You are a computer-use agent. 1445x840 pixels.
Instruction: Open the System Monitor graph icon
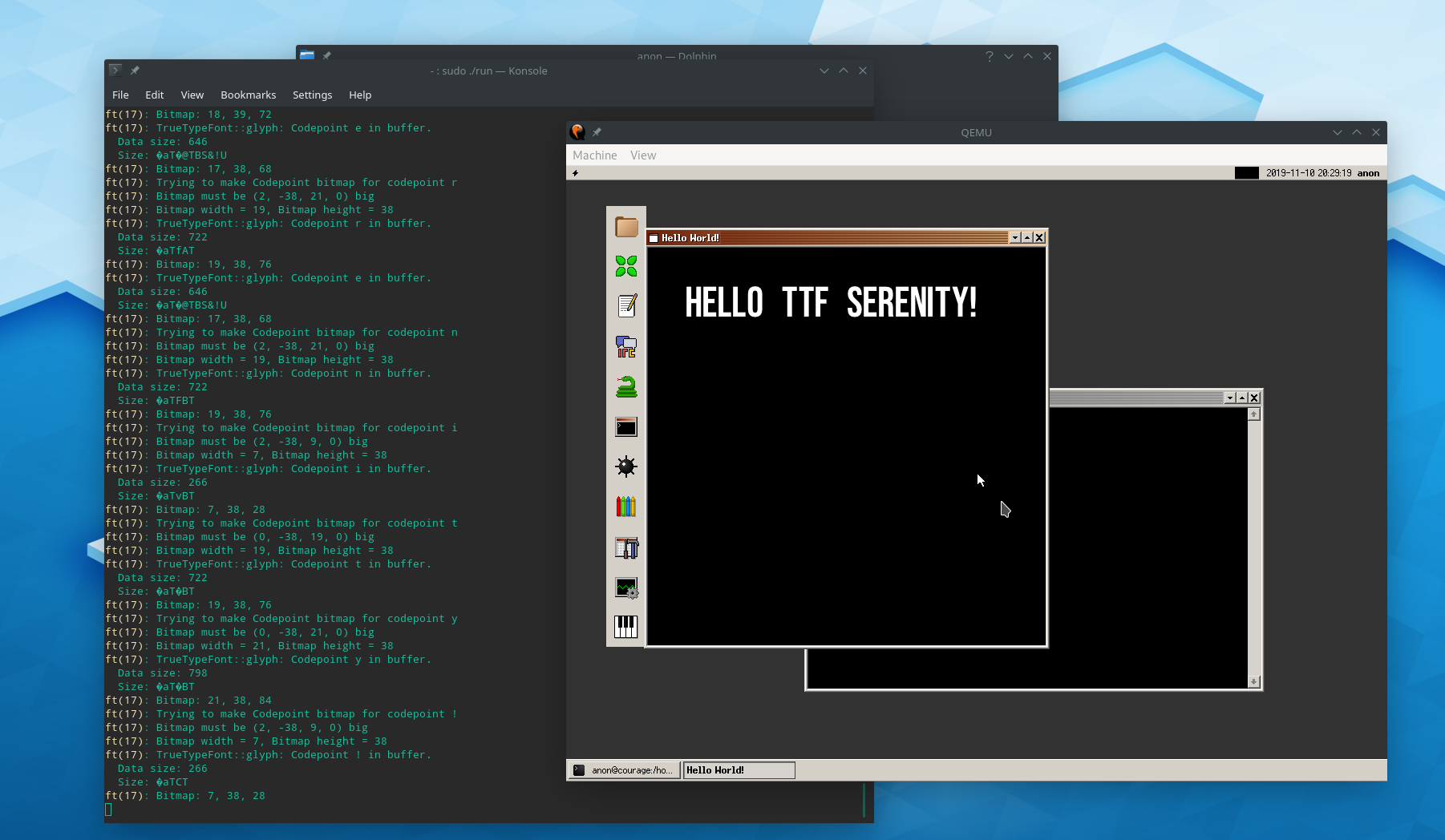(x=626, y=588)
